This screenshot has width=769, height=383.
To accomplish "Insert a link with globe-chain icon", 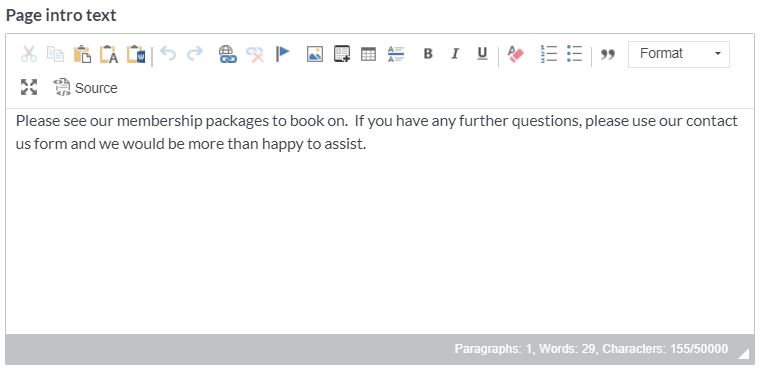I will (x=228, y=54).
